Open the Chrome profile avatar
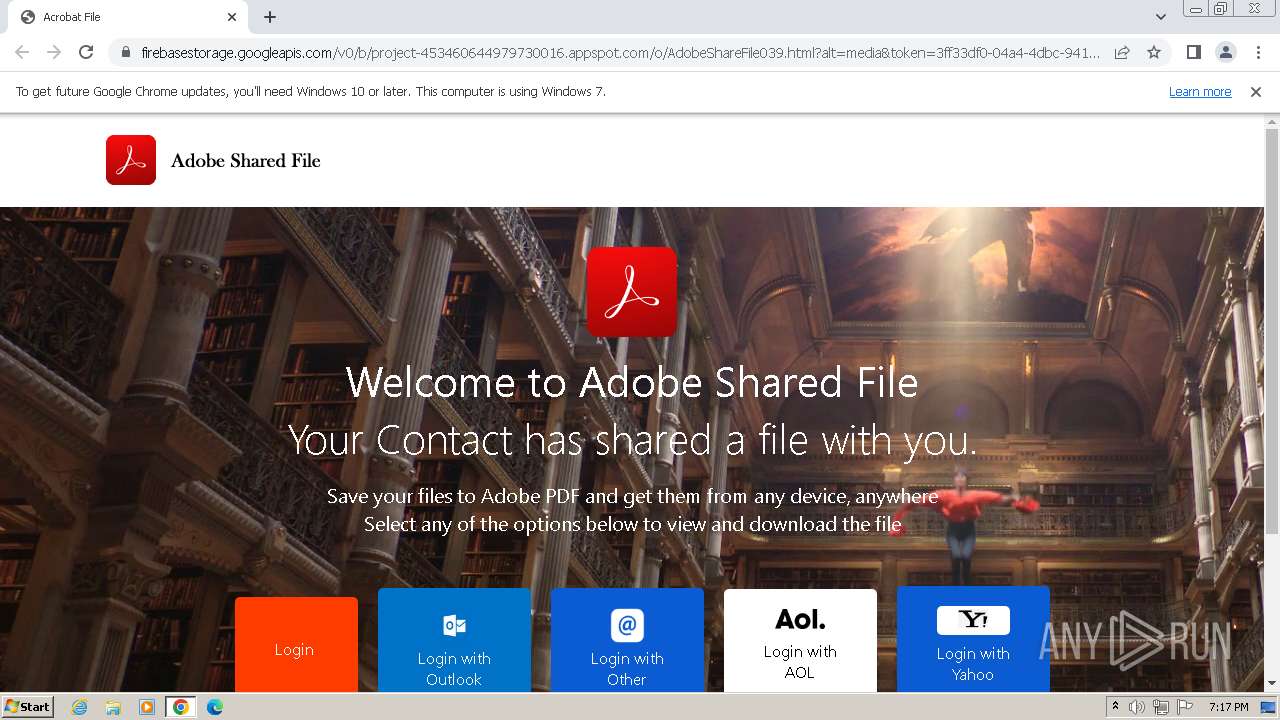Image resolution: width=1280 pixels, height=720 pixels. coord(1225,52)
